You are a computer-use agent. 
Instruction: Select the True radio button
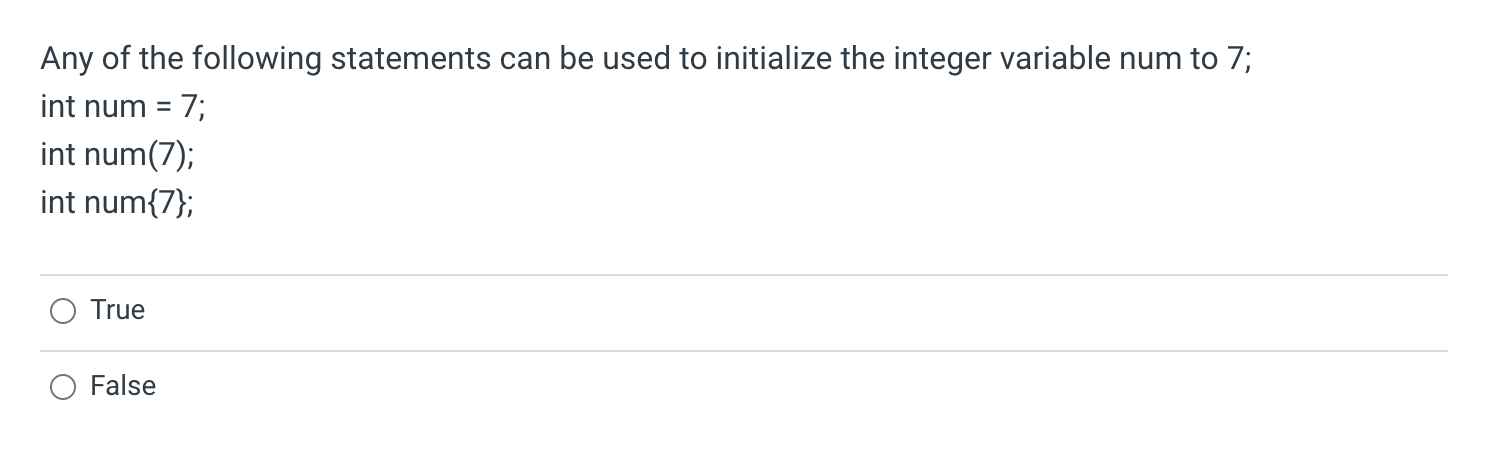[x=62, y=312]
